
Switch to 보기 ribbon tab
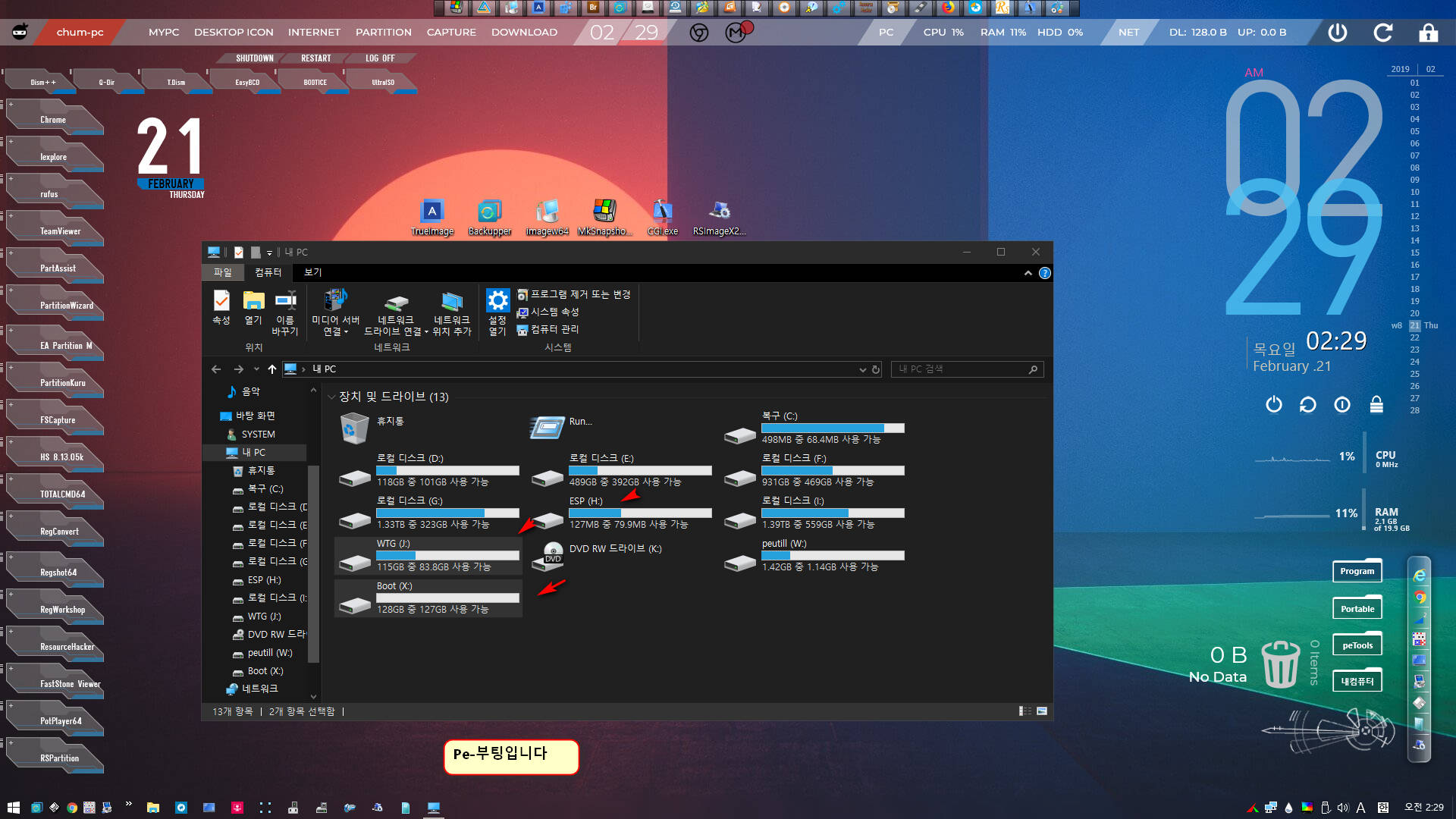tap(312, 272)
